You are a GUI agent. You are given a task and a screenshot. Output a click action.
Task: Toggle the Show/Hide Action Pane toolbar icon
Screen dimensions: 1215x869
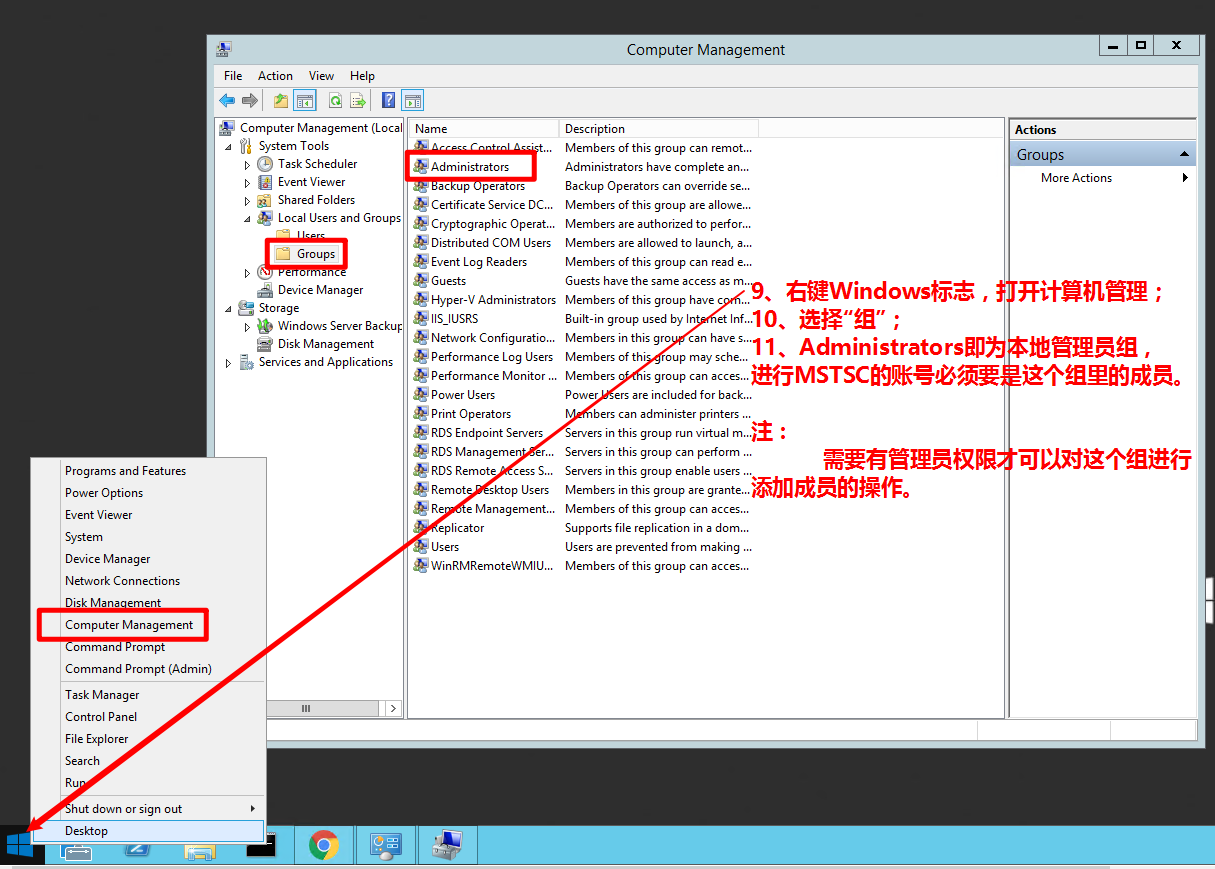(413, 100)
